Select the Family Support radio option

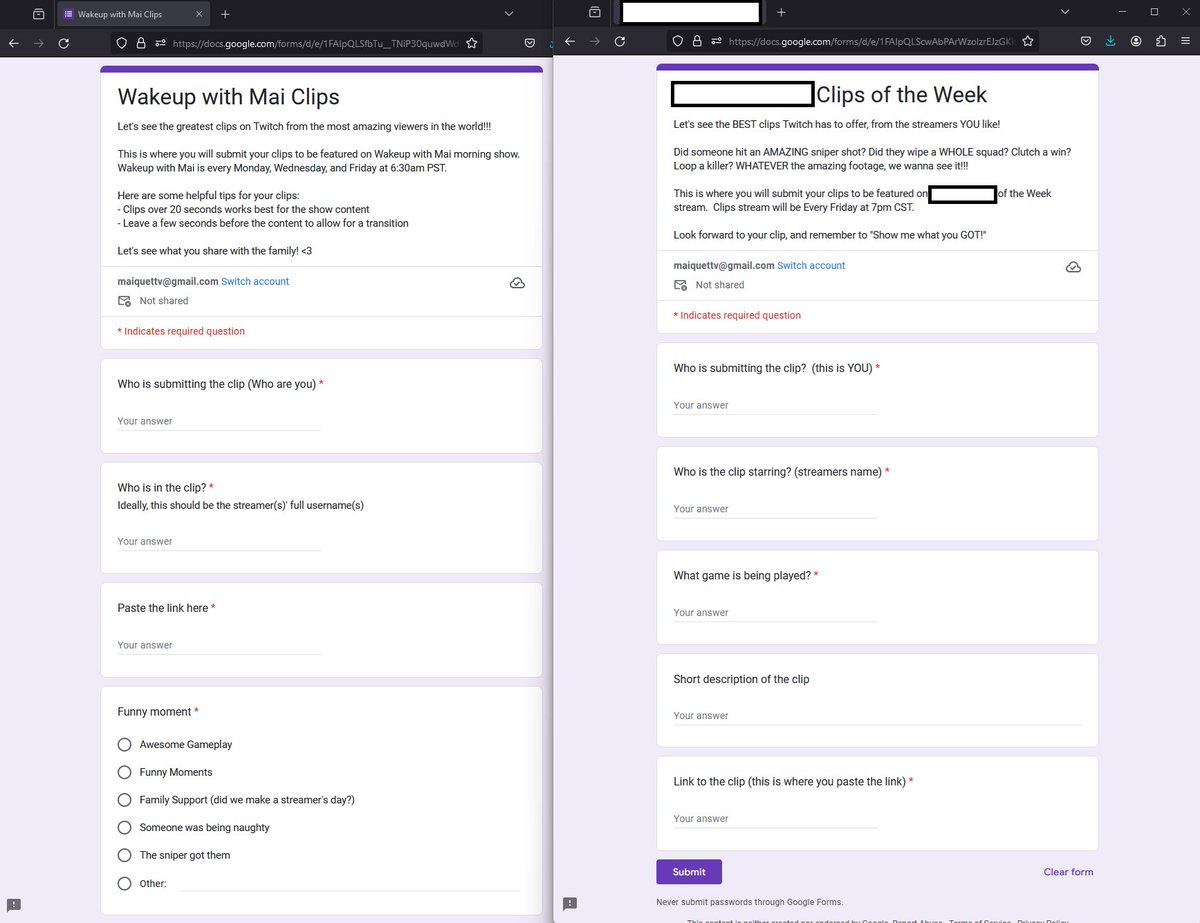click(x=124, y=800)
